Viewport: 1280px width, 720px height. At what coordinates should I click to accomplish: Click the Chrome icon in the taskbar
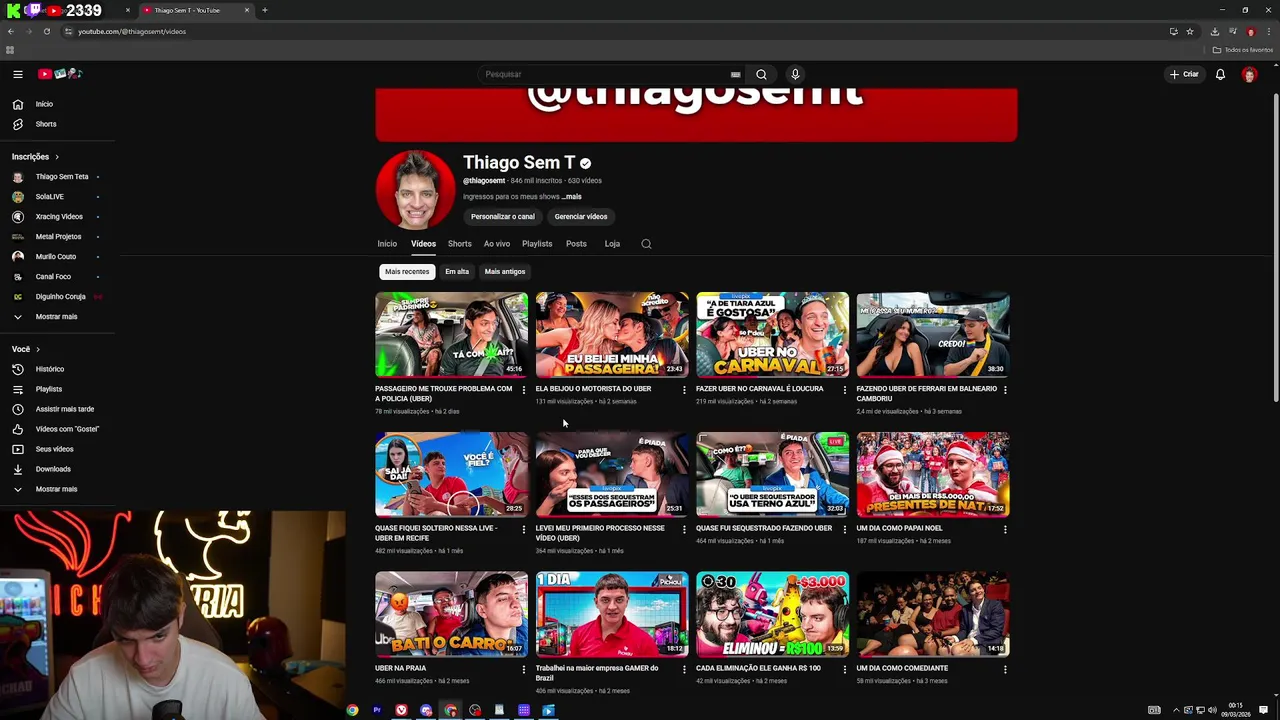tap(352, 710)
